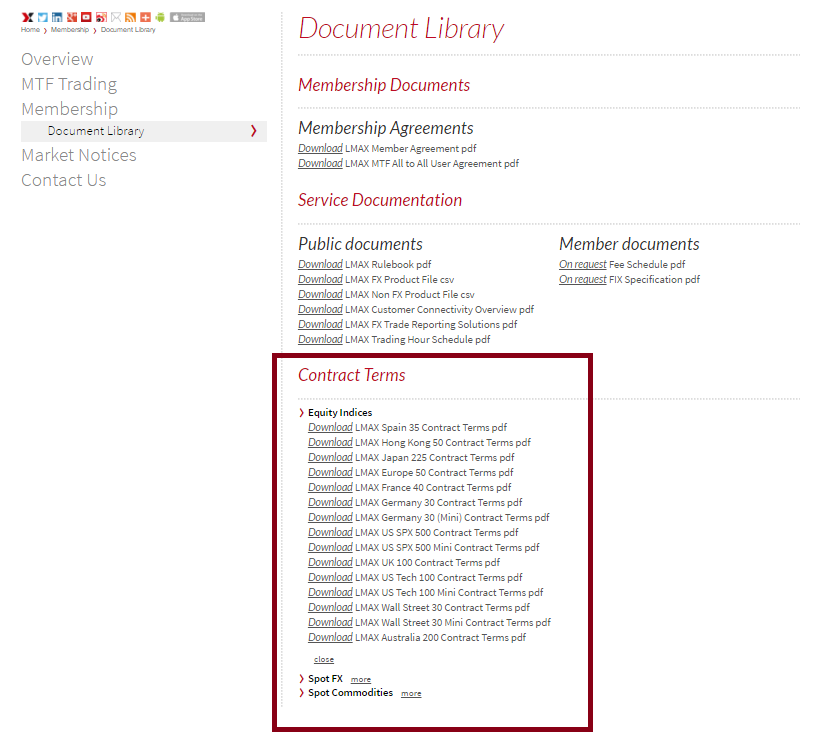Click the Spot FX heading text
This screenshot has width=820, height=738.
click(x=325, y=679)
